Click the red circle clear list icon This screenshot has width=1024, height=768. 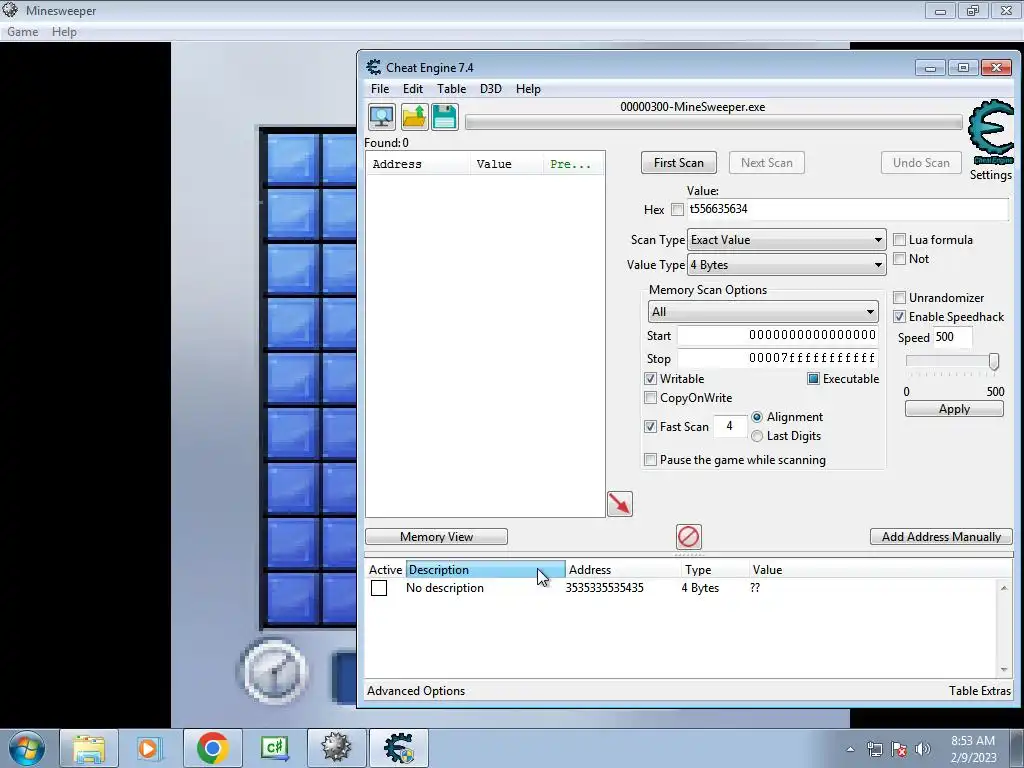pyautogui.click(x=688, y=537)
